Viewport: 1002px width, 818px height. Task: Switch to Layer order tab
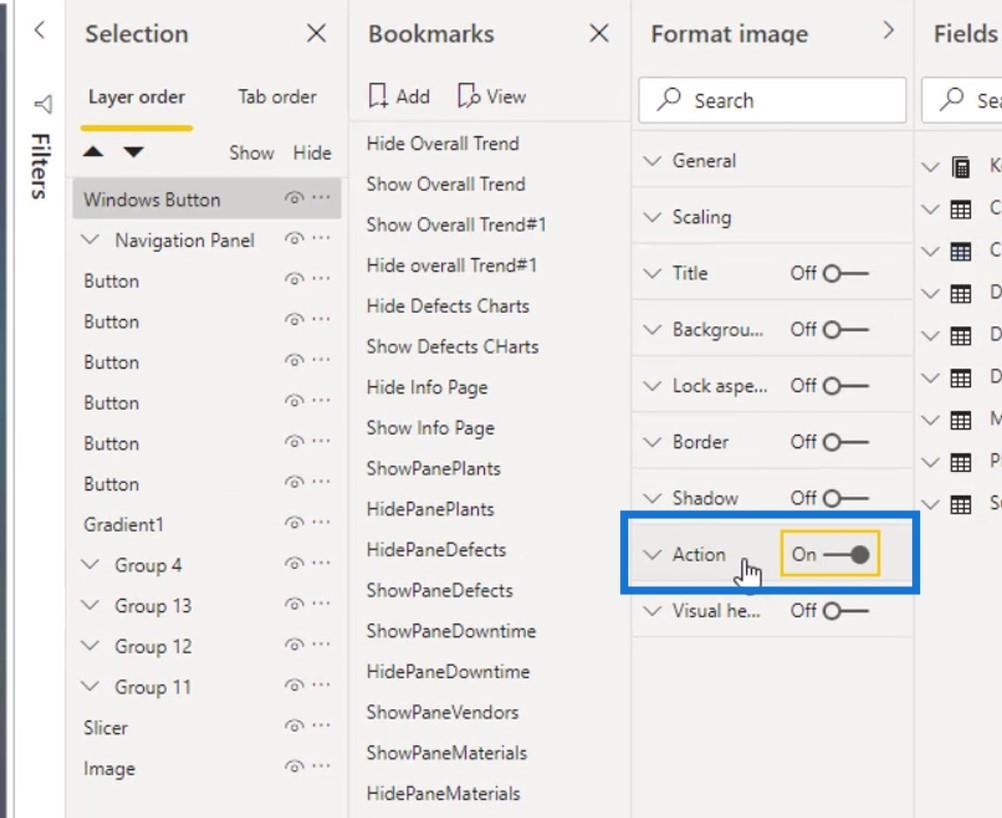click(x=137, y=96)
